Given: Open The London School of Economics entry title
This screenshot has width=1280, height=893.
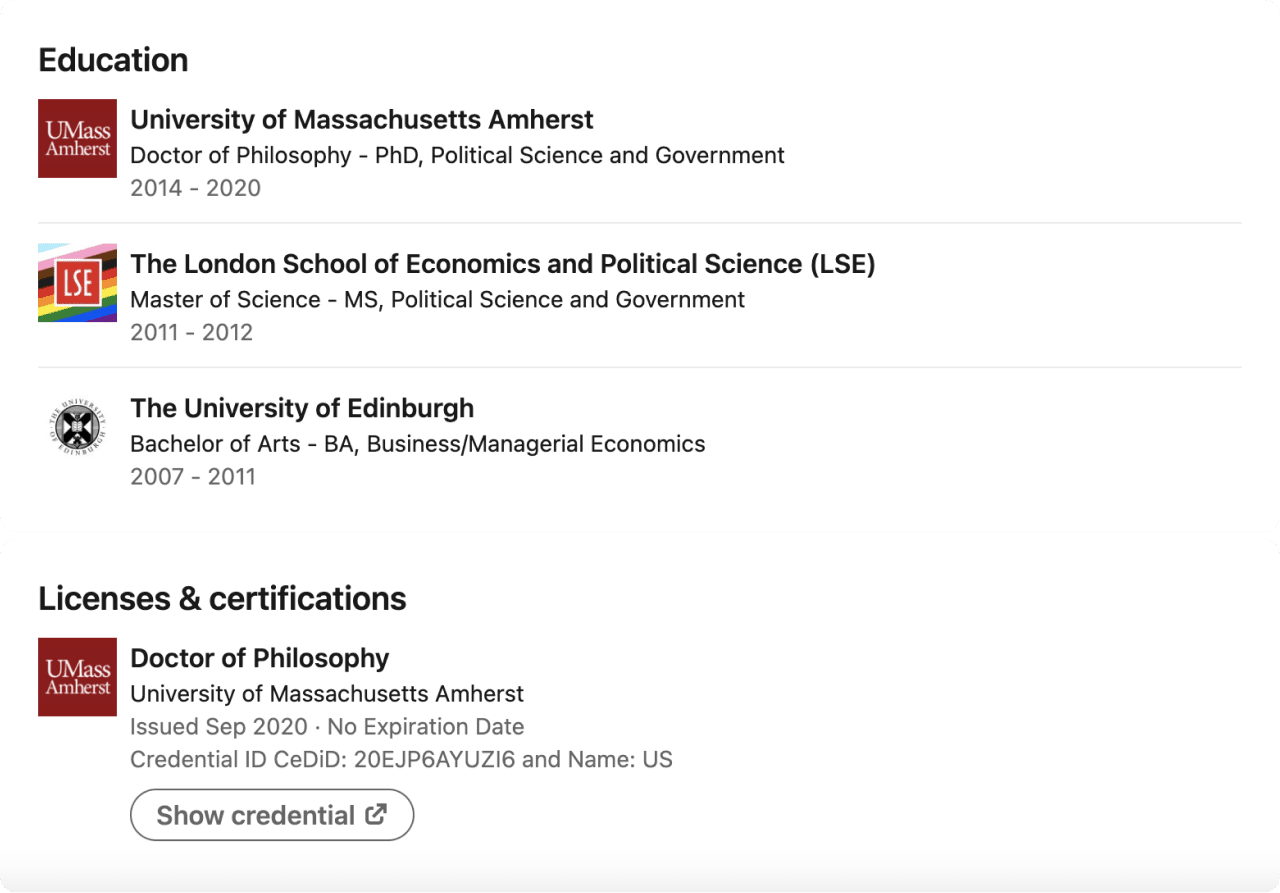Looking at the screenshot, I should click(x=503, y=264).
